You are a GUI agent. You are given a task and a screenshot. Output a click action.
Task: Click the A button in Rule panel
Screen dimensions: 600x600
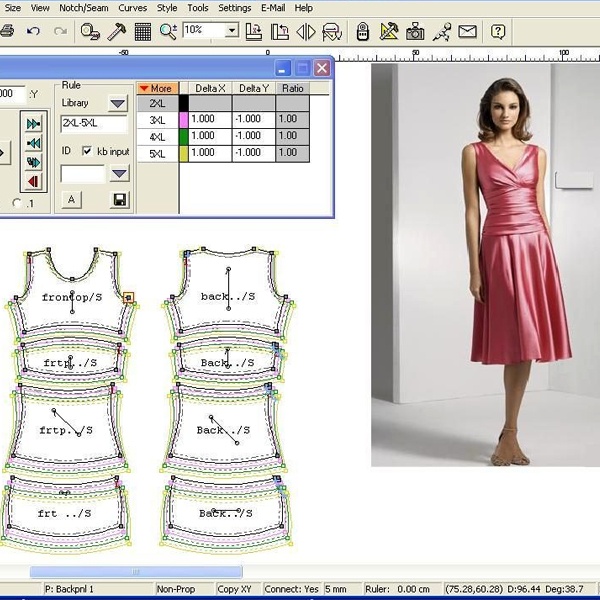click(72, 200)
